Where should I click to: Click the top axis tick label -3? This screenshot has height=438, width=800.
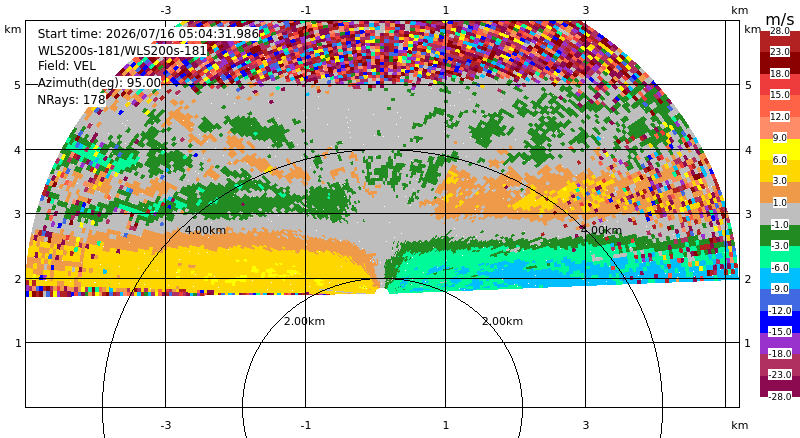pos(165,10)
